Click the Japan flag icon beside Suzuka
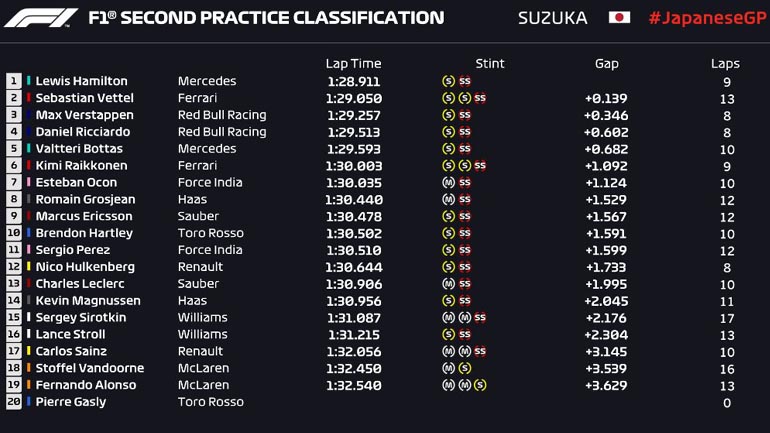This screenshot has width=770, height=433. [619, 18]
